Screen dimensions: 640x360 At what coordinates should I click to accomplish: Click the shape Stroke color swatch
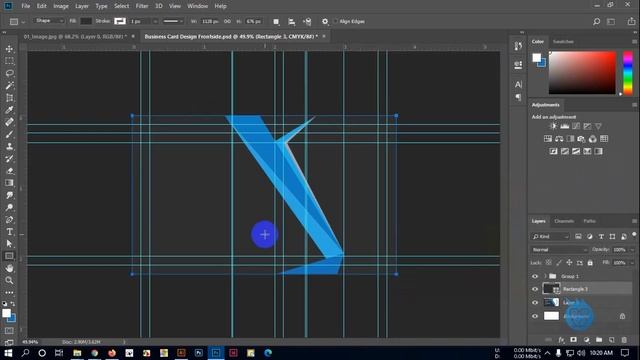coord(120,21)
